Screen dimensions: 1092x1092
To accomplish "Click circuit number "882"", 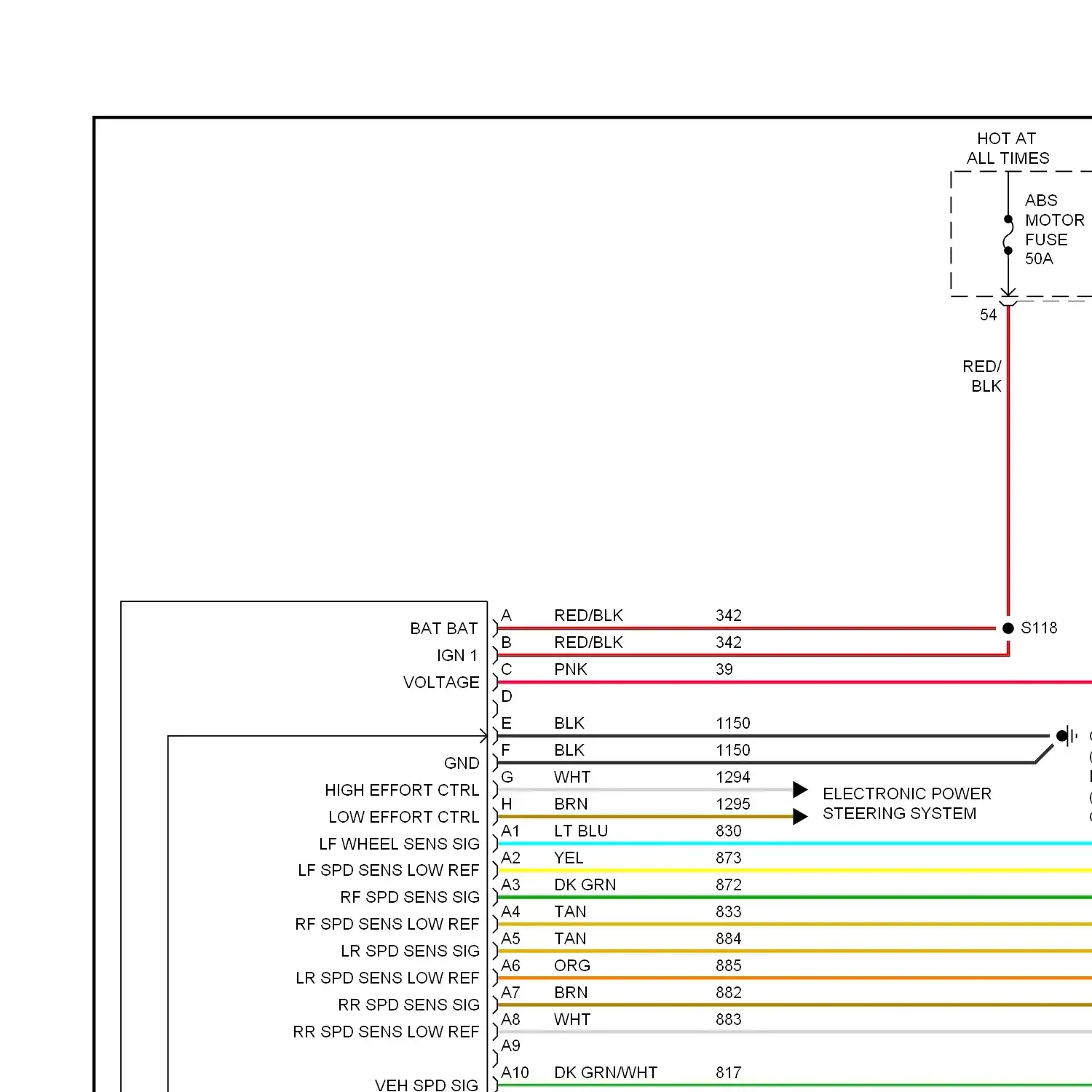I will click(x=729, y=993).
